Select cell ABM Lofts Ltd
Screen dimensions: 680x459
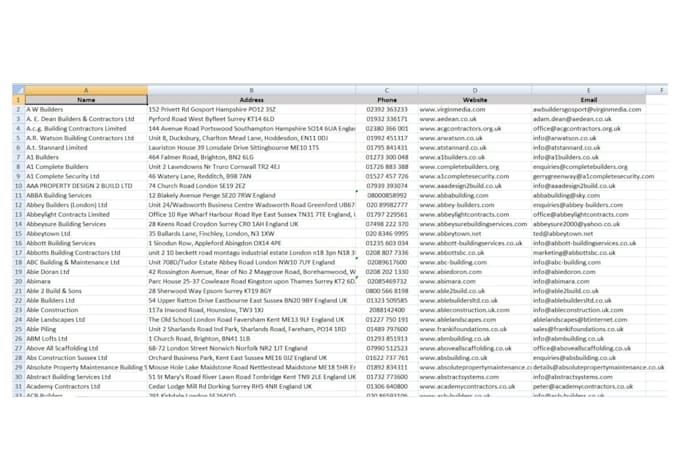click(86, 338)
